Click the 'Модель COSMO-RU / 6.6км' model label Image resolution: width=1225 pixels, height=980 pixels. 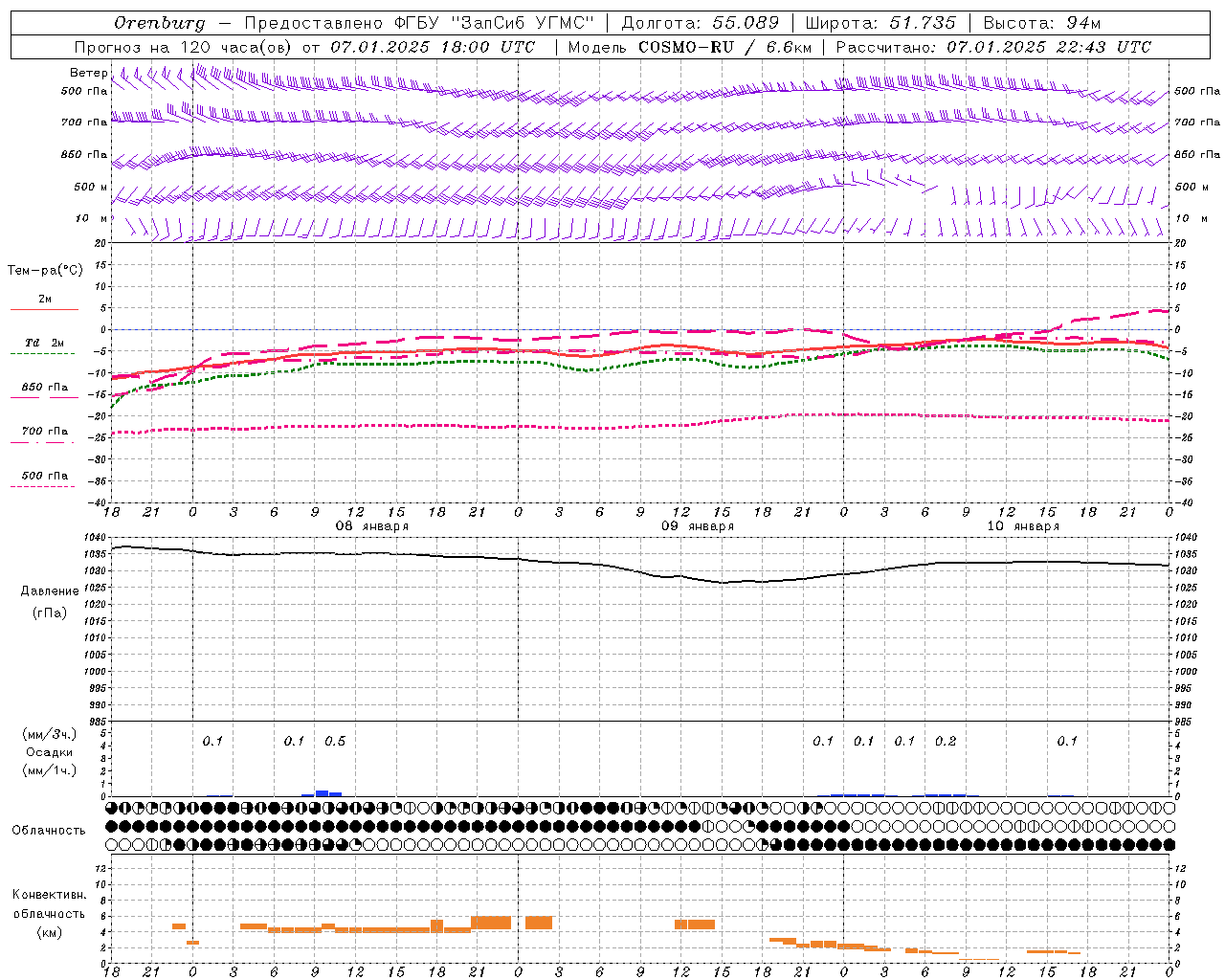(x=690, y=47)
